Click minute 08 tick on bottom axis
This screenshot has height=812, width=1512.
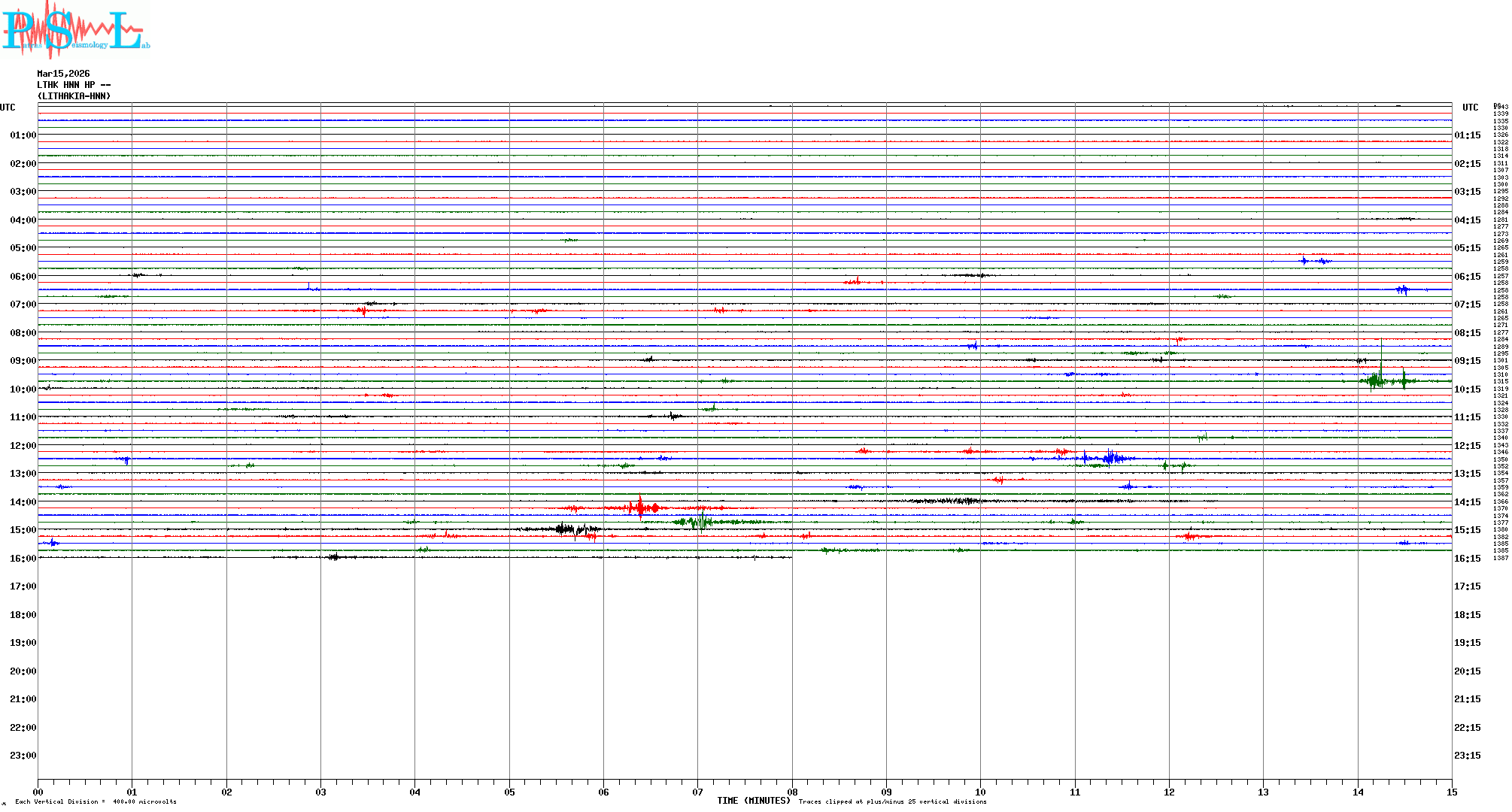point(792,792)
